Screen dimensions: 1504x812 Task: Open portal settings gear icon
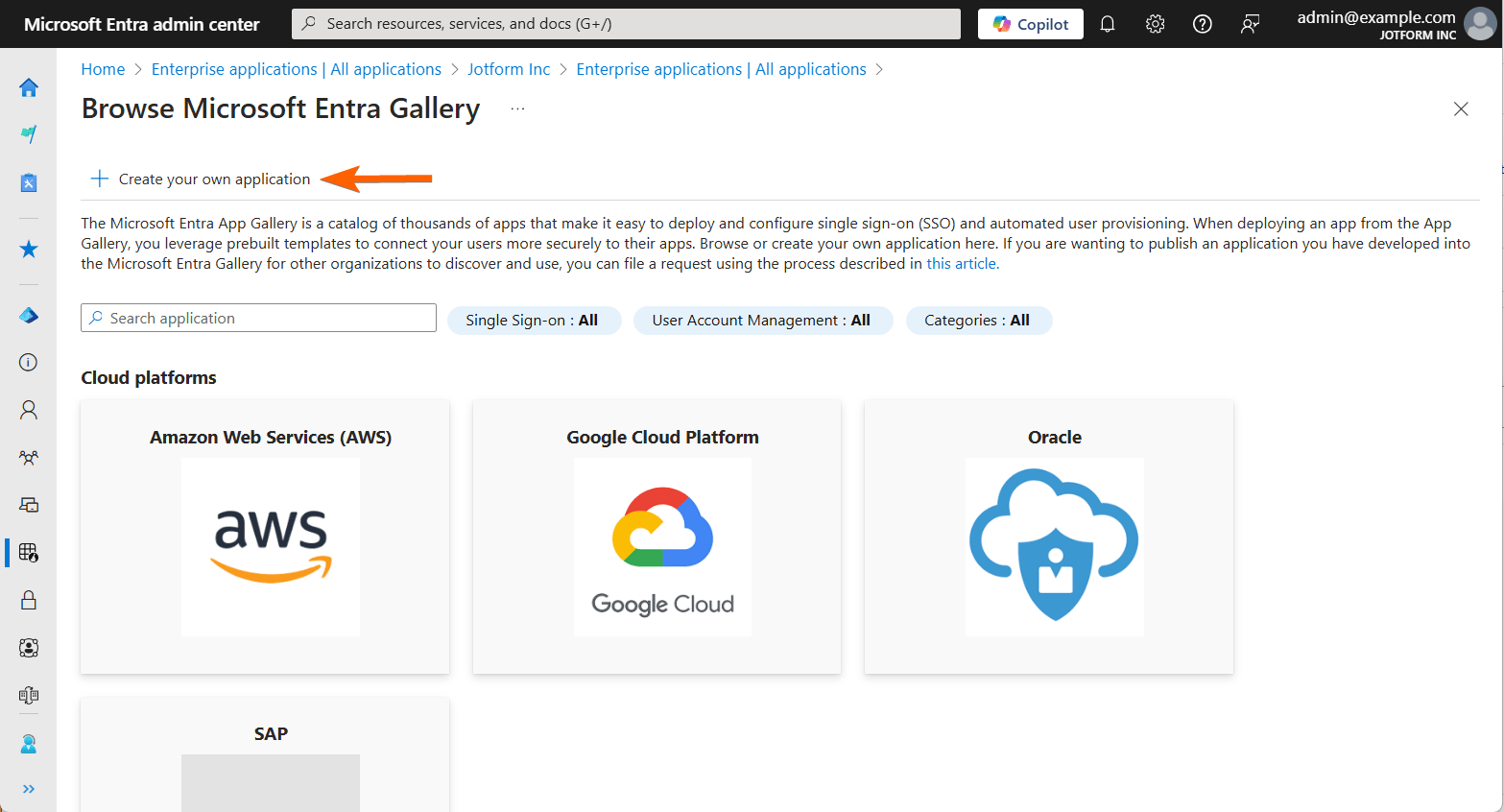1155,24
